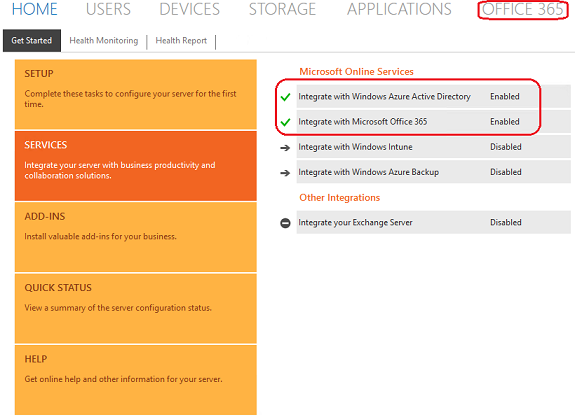Open the HOME section
The height and width of the screenshot is (417, 575).
(x=34, y=9)
